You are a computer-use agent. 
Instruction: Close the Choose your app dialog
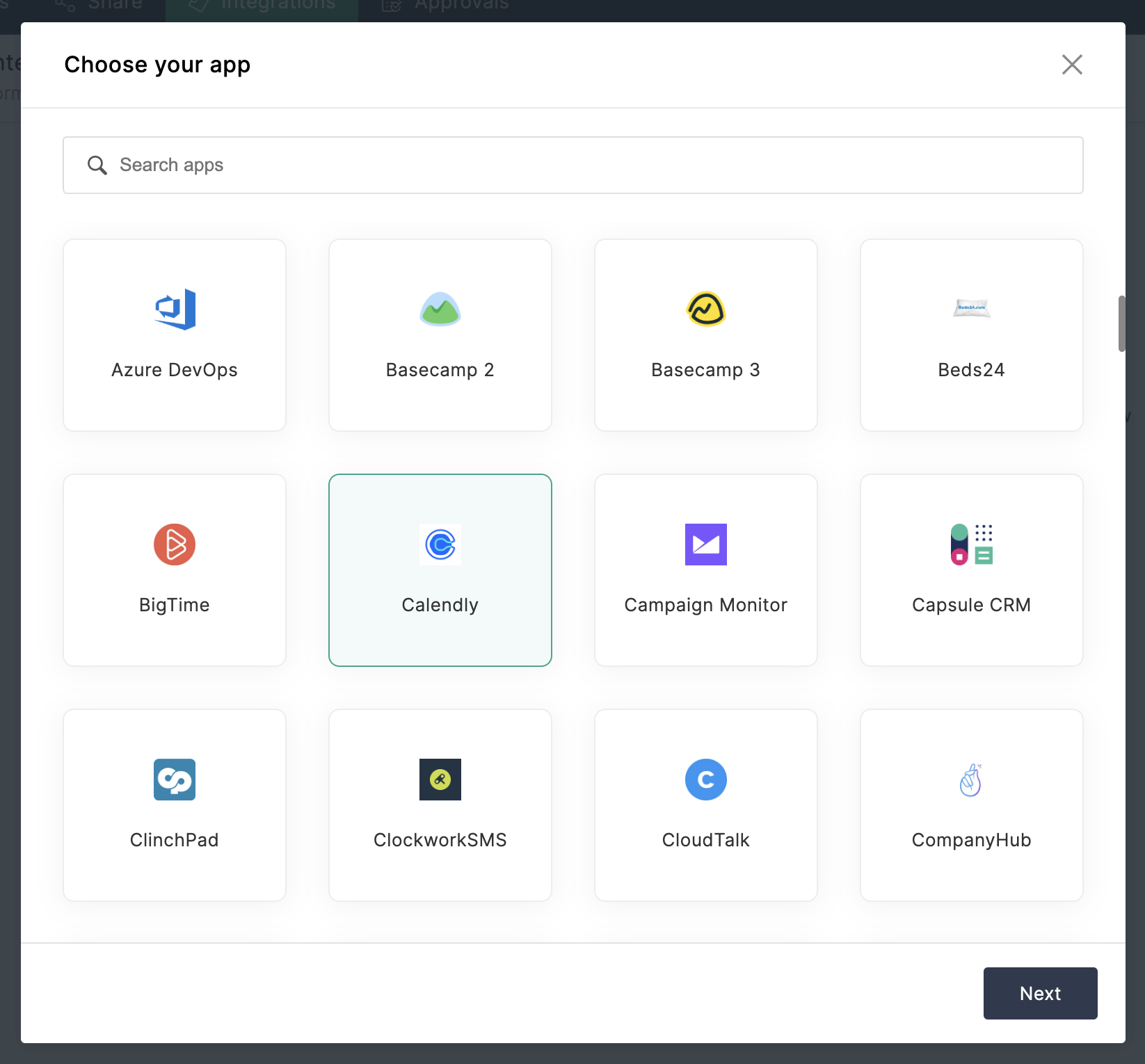pos(1072,65)
